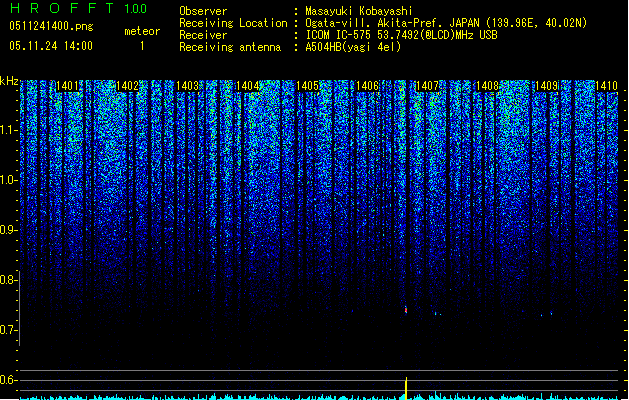Click the 0.6 kHz axis tick label
Viewport: 629px width, 400px height.
tap(8, 380)
